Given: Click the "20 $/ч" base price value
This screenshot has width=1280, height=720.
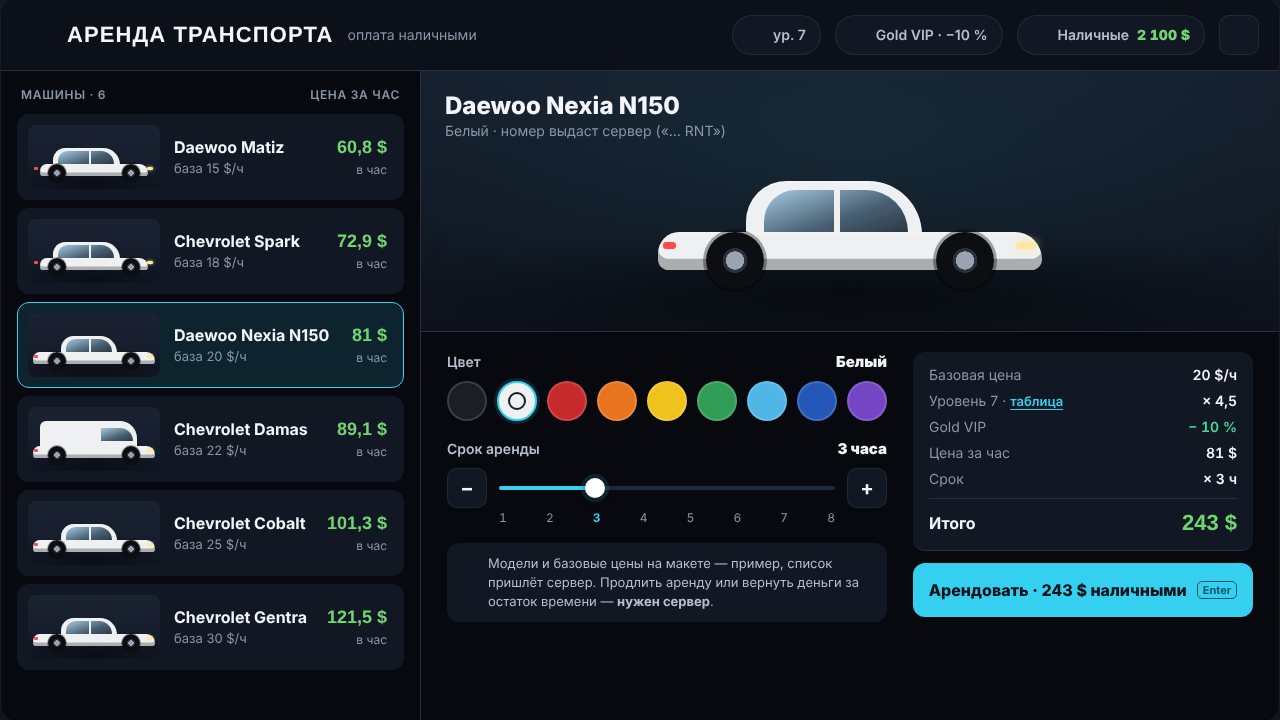Looking at the screenshot, I should [x=1215, y=375].
